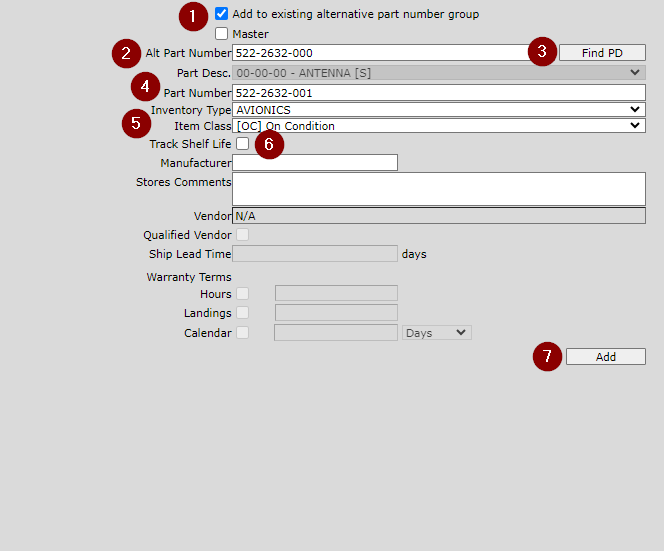This screenshot has width=664, height=551.
Task: Uncheck Add to existing alternative part number group
Action: coord(222,14)
